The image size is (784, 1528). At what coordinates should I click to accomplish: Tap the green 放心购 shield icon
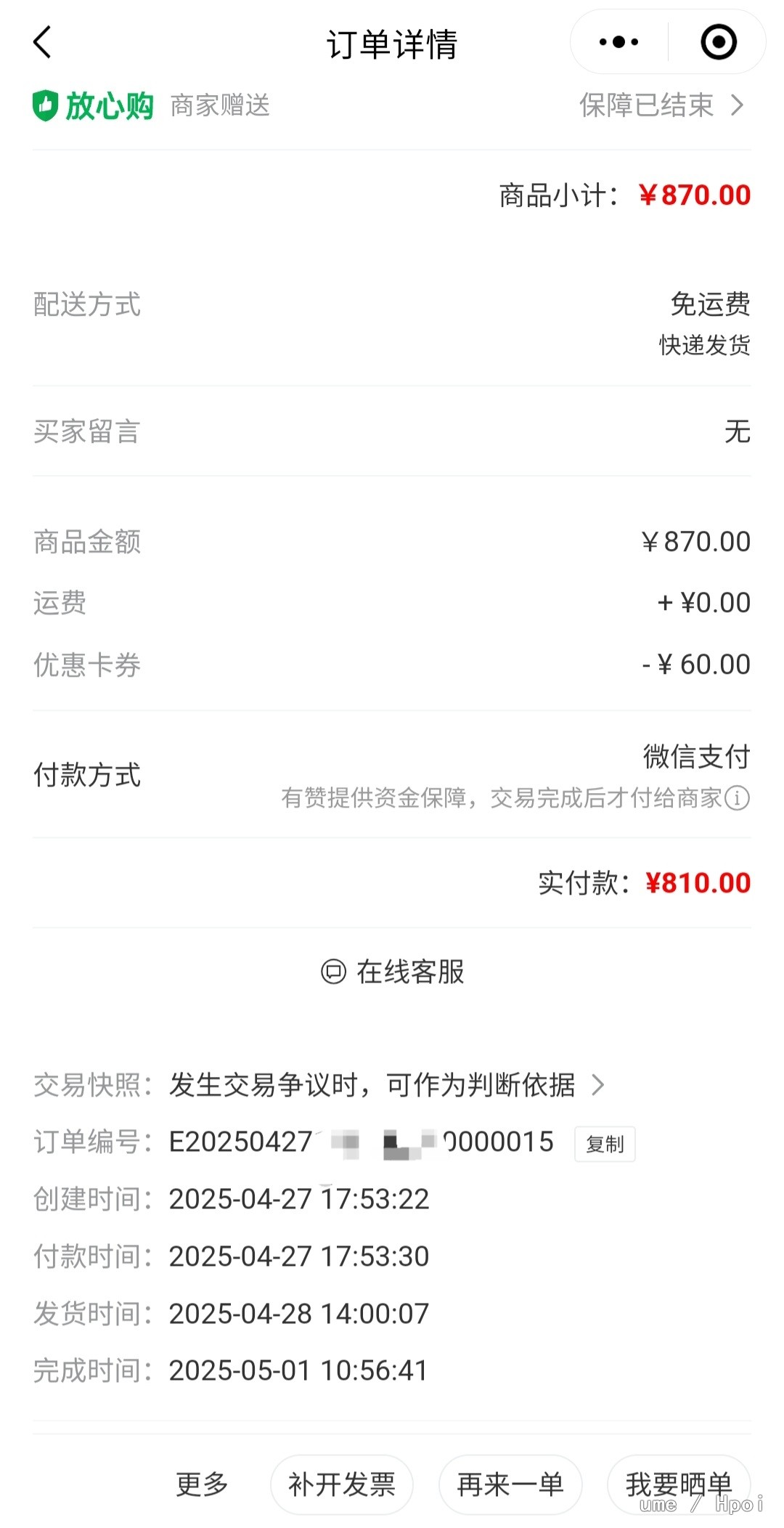pyautogui.click(x=45, y=106)
